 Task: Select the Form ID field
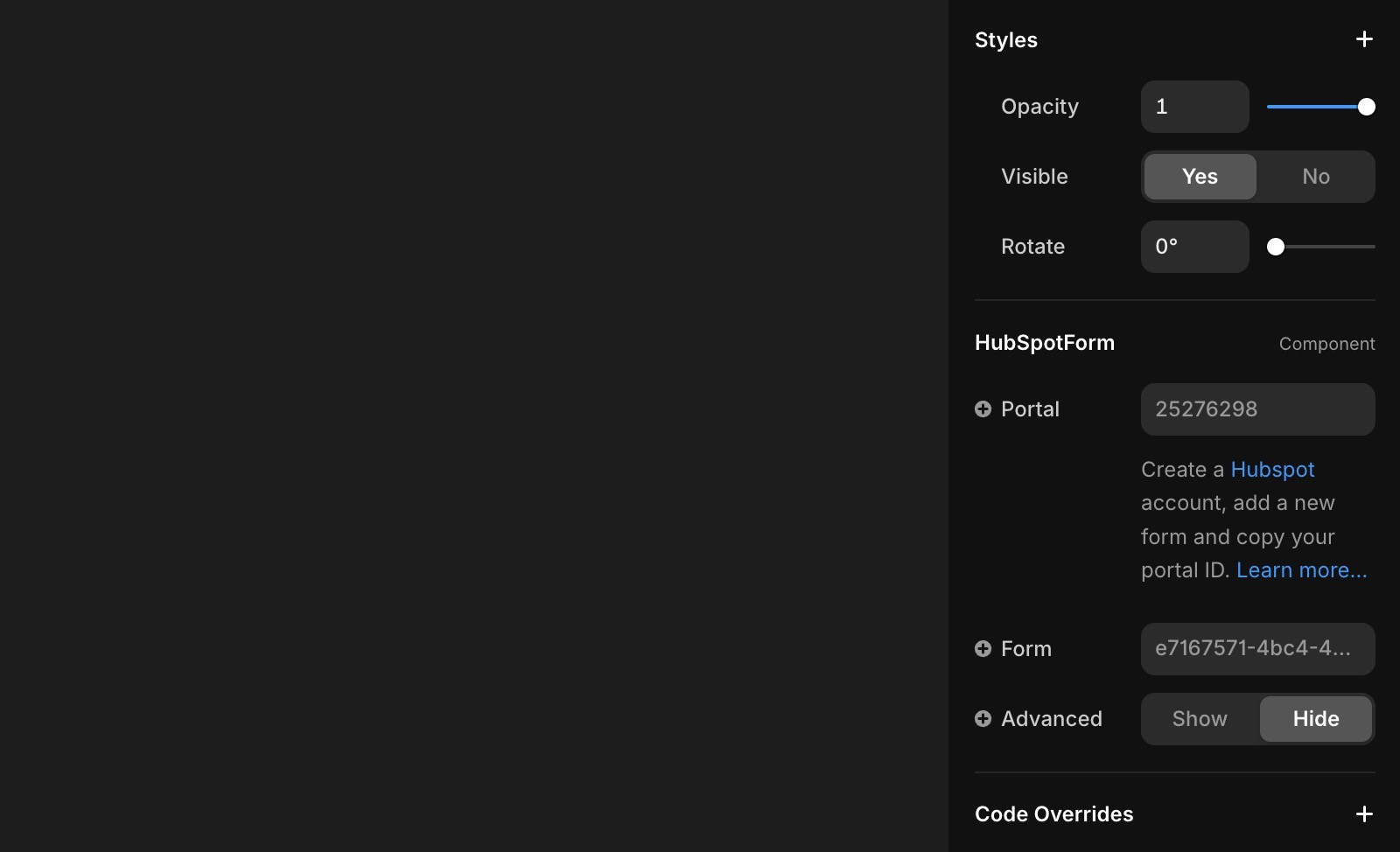pyautogui.click(x=1257, y=648)
